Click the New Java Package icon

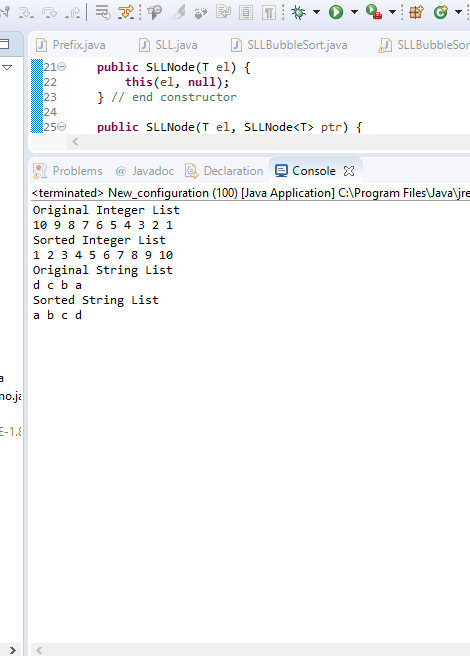(x=416, y=12)
